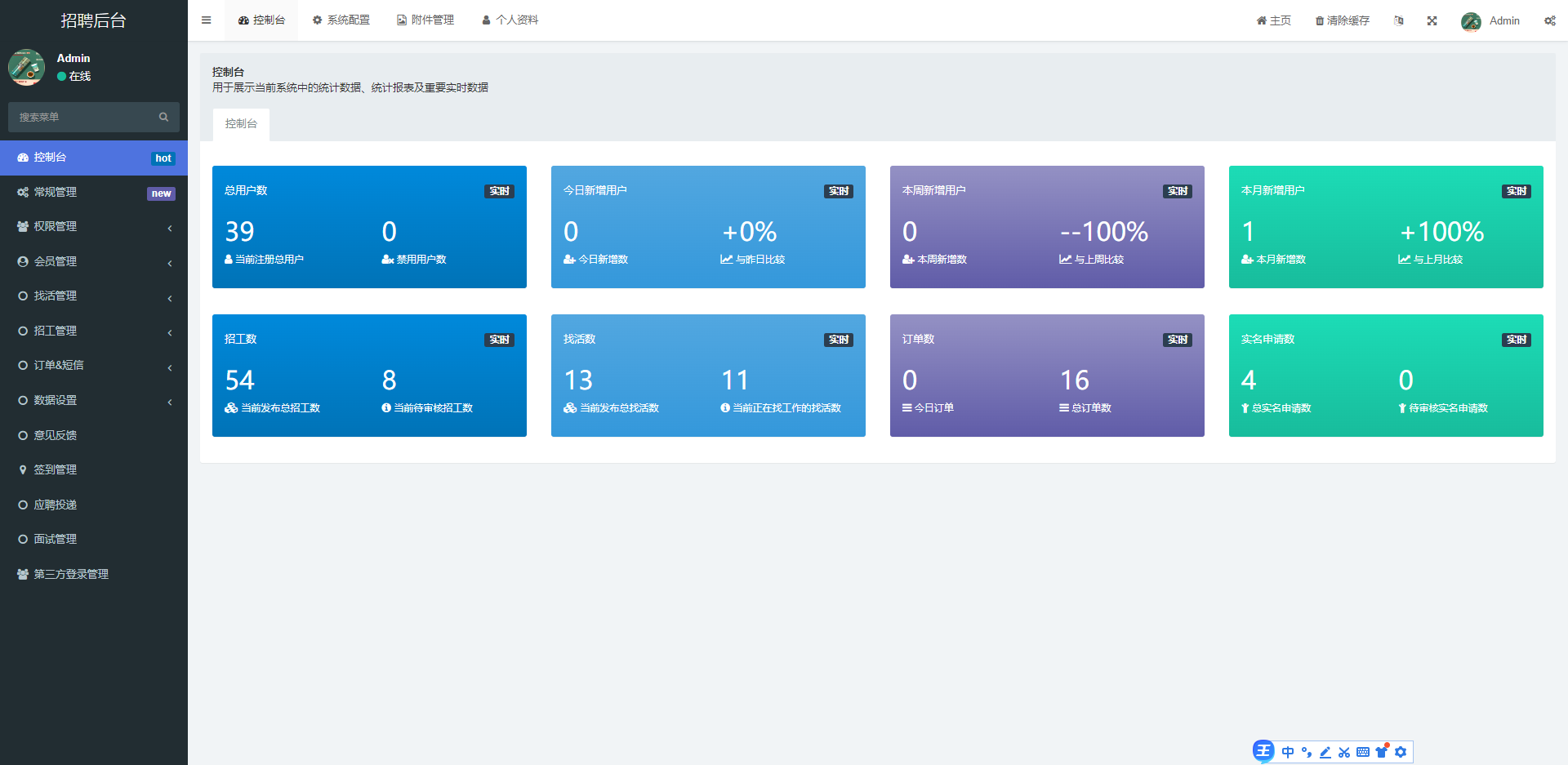Toggle Chinese/English mode 中 in IME bar
This screenshot has height=765, width=1568.
coord(1288,752)
